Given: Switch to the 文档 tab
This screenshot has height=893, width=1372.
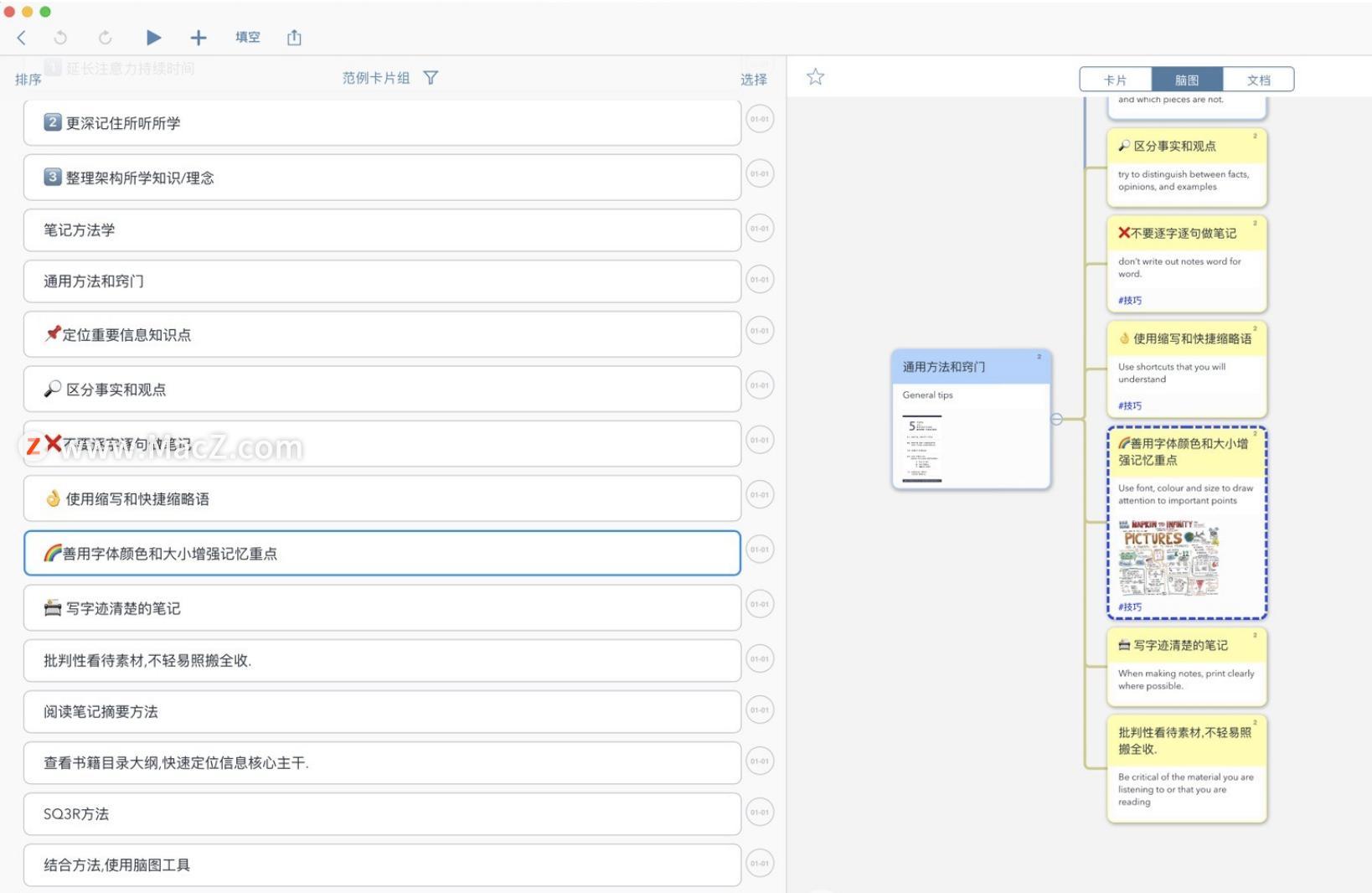Looking at the screenshot, I should pyautogui.click(x=1258, y=80).
